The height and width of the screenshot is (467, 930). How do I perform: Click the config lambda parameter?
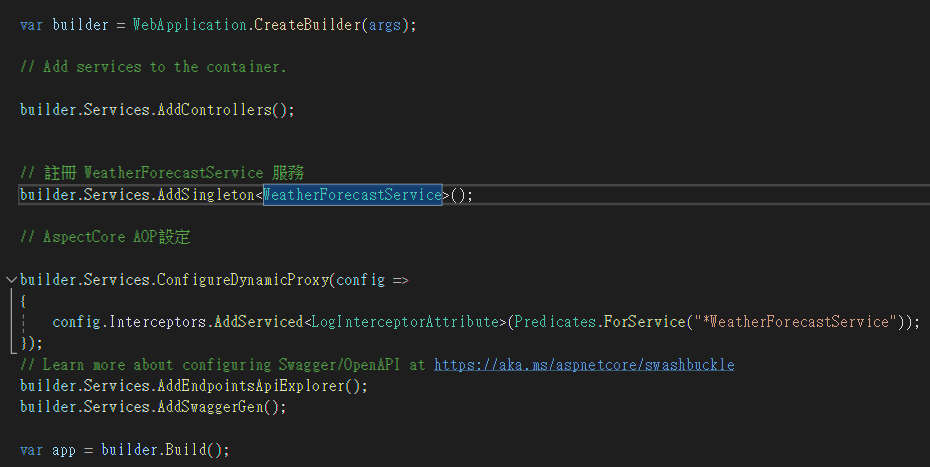tap(361, 279)
